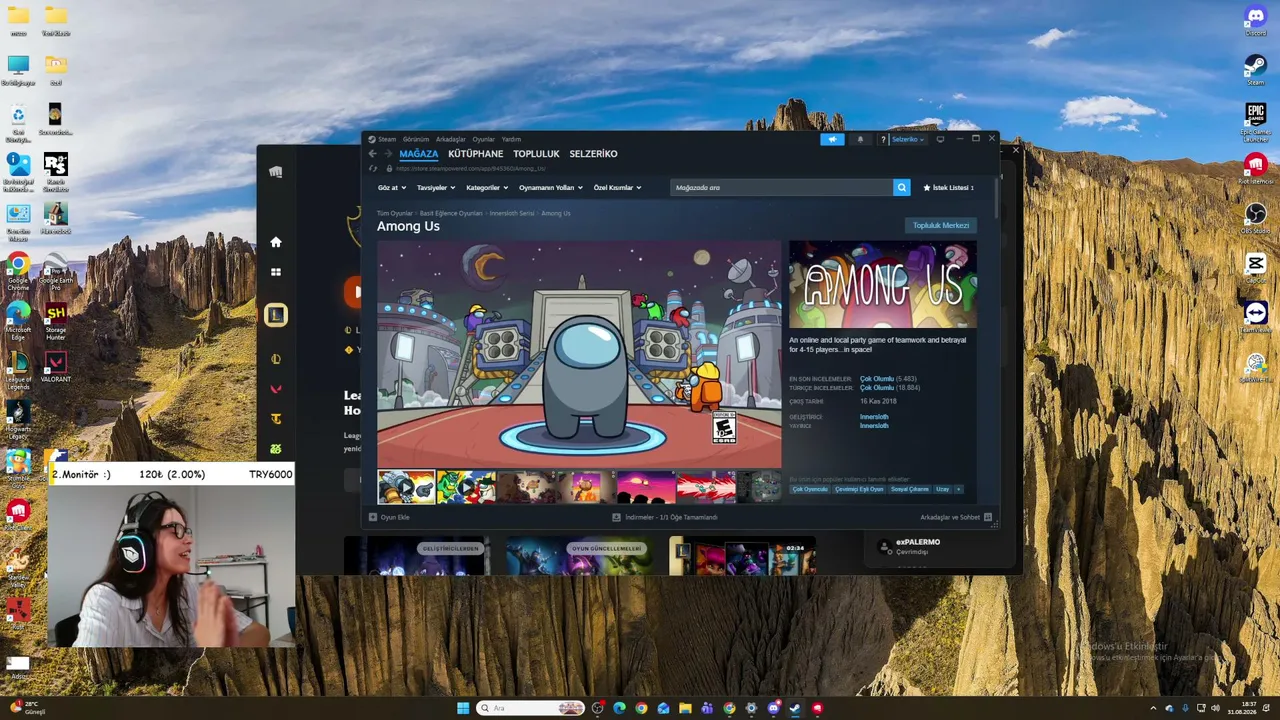This screenshot has height=720, width=1280.
Task: Expand the Özel Kısımlar dropdown
Action: 617,188
